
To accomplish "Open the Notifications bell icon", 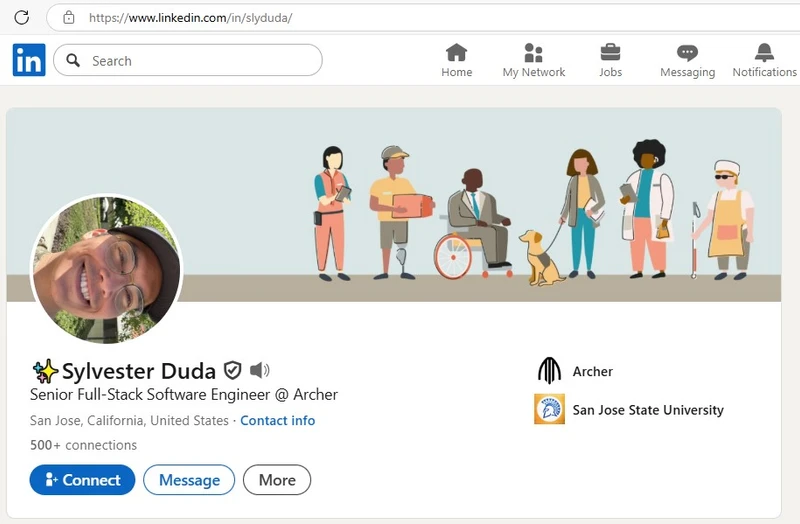I will coord(764,52).
